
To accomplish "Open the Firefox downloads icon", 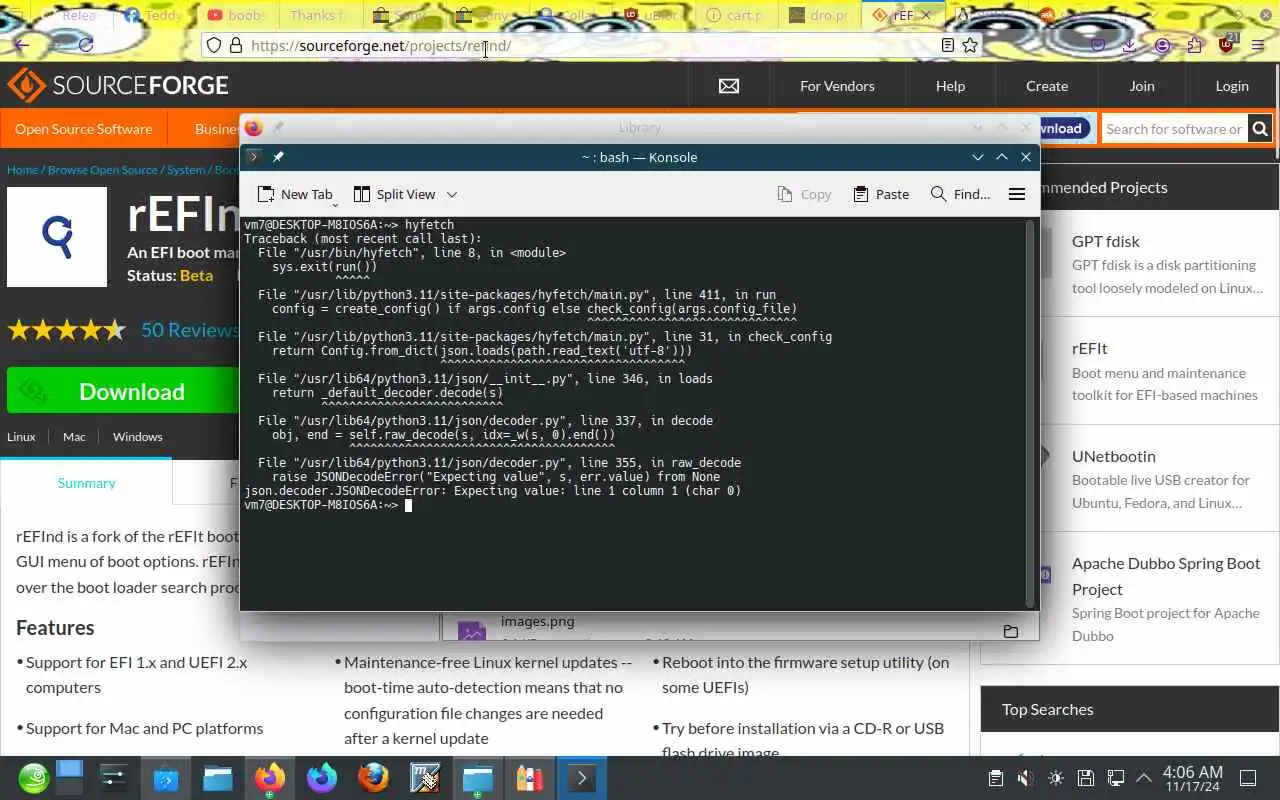I will (x=1129, y=45).
